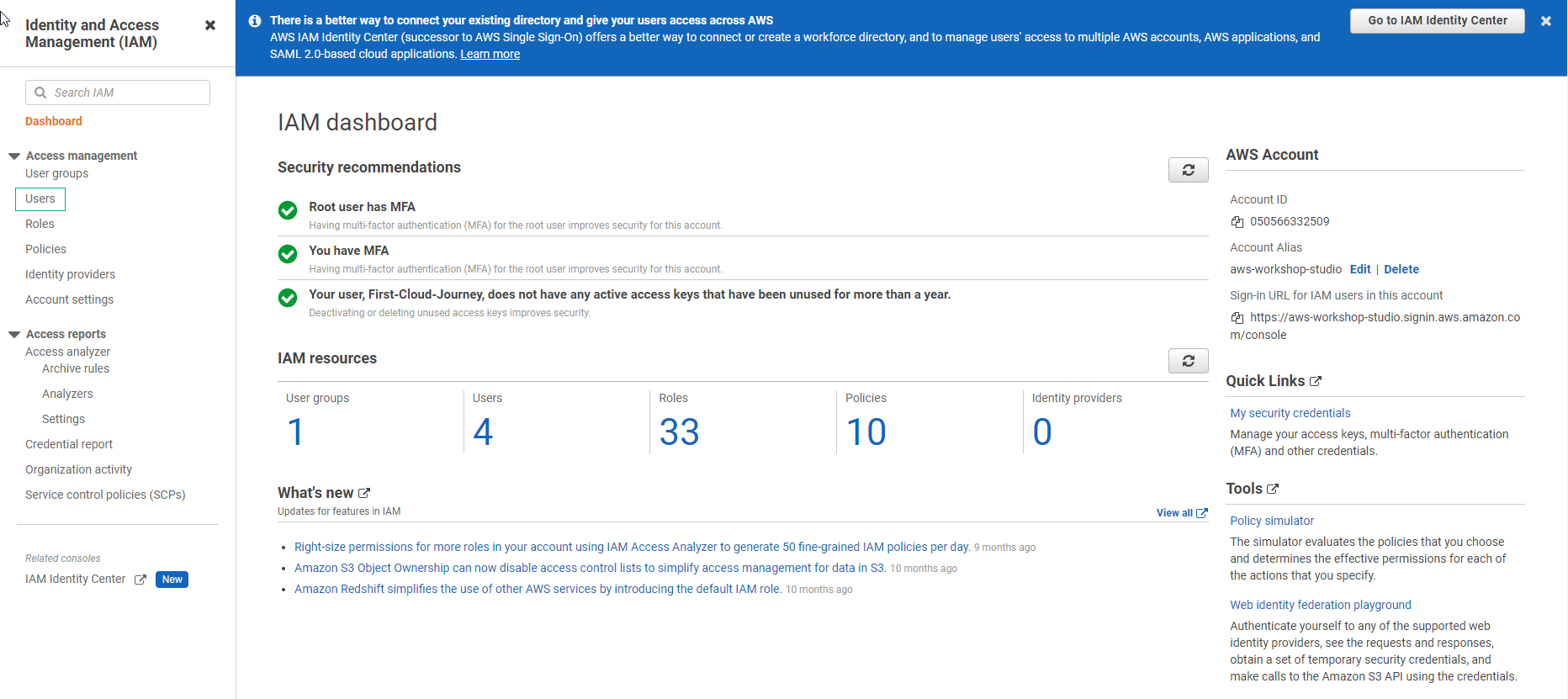Open Identity providers in sidebar
1568x699 pixels.
pos(70,274)
